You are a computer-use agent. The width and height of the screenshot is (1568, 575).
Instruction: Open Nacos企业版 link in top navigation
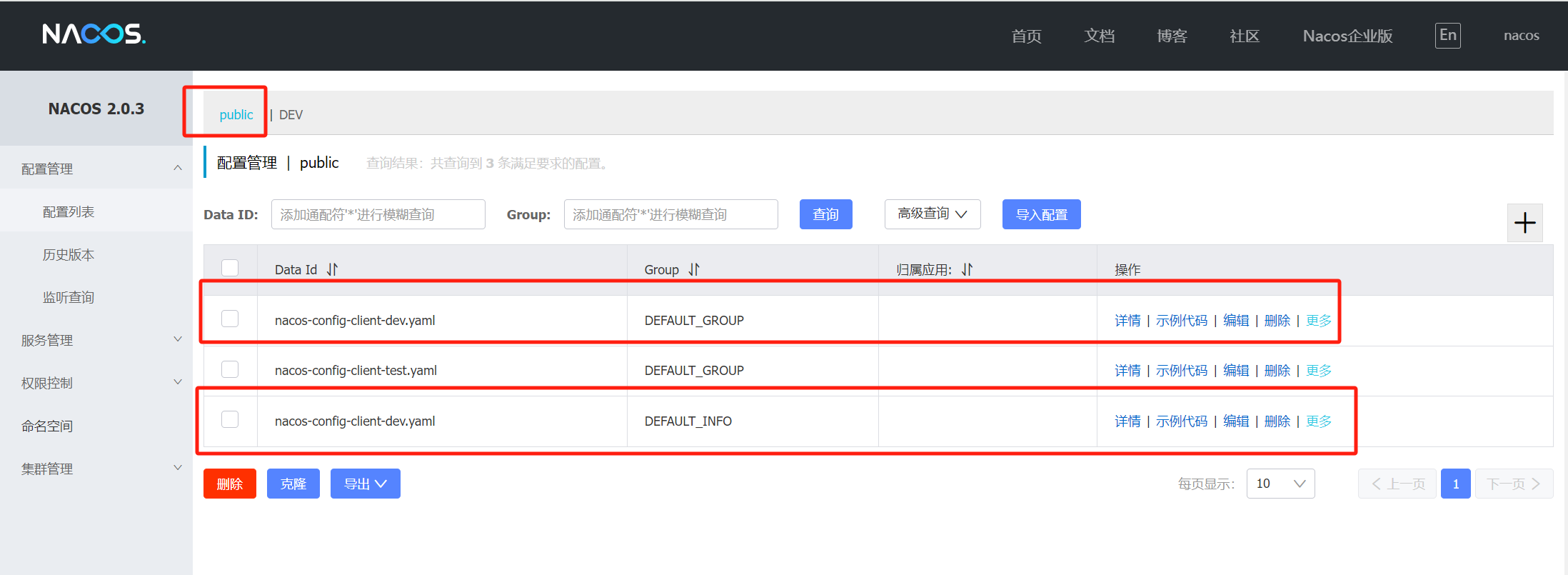pyautogui.click(x=1347, y=36)
